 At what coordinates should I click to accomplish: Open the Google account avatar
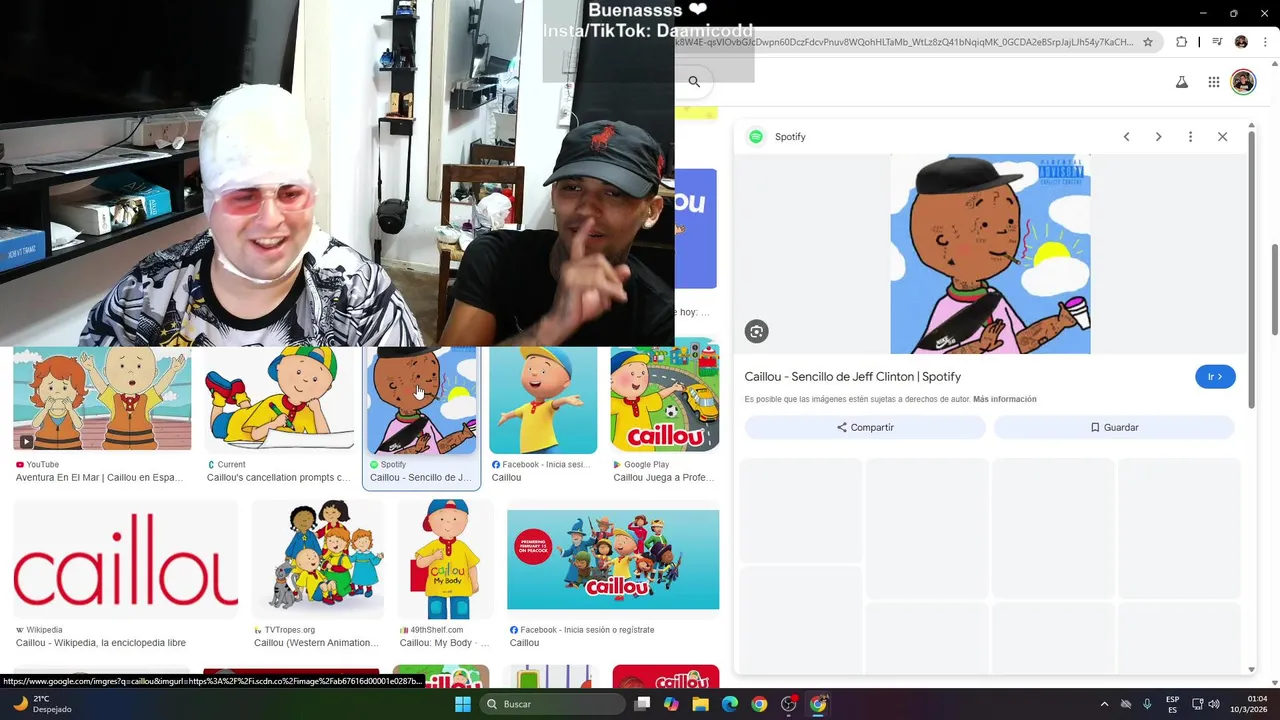click(x=1243, y=82)
